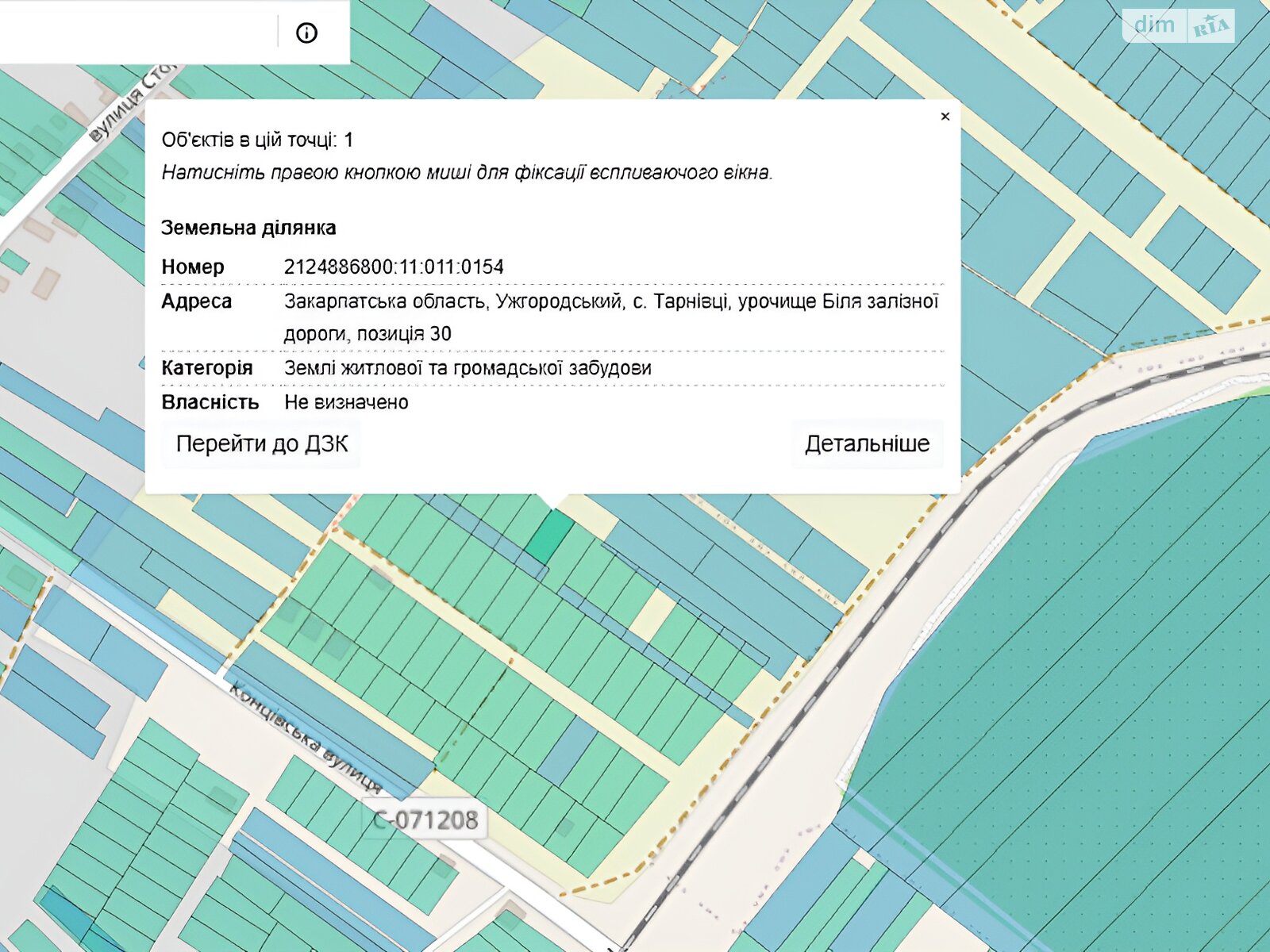Click the RIA badge in the watermark

1211,27
